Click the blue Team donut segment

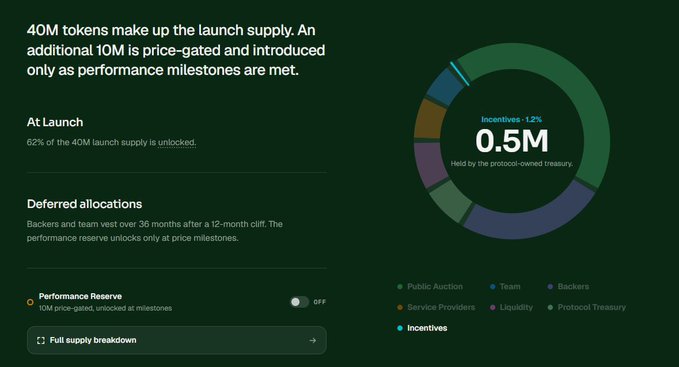click(x=445, y=87)
